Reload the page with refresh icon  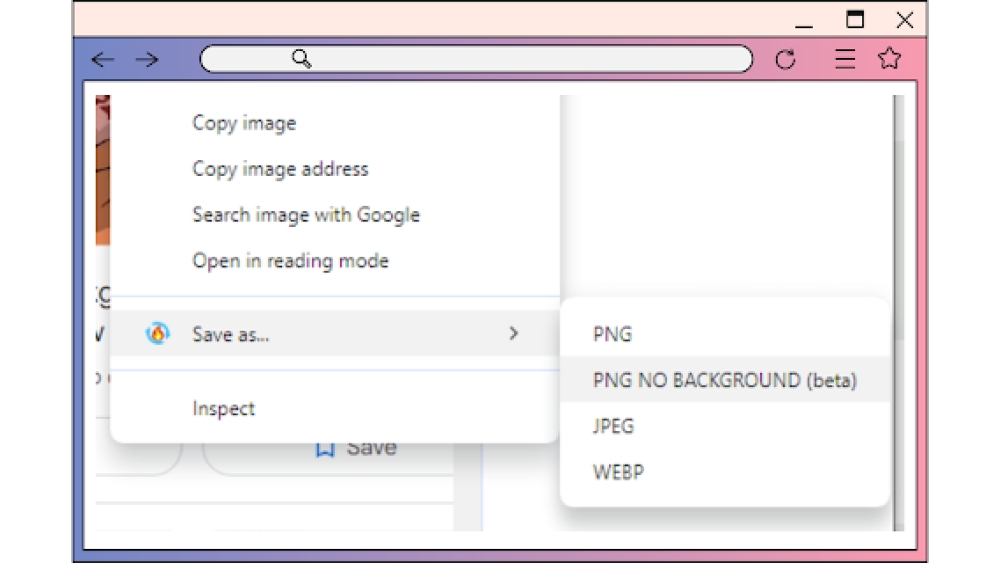[x=785, y=59]
